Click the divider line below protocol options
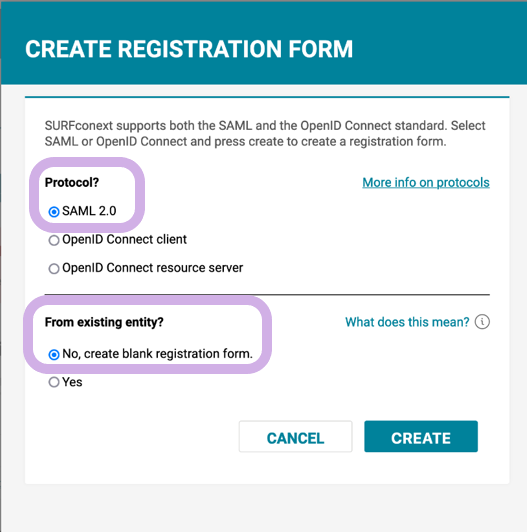This screenshot has width=527, height=532. click(x=267, y=294)
